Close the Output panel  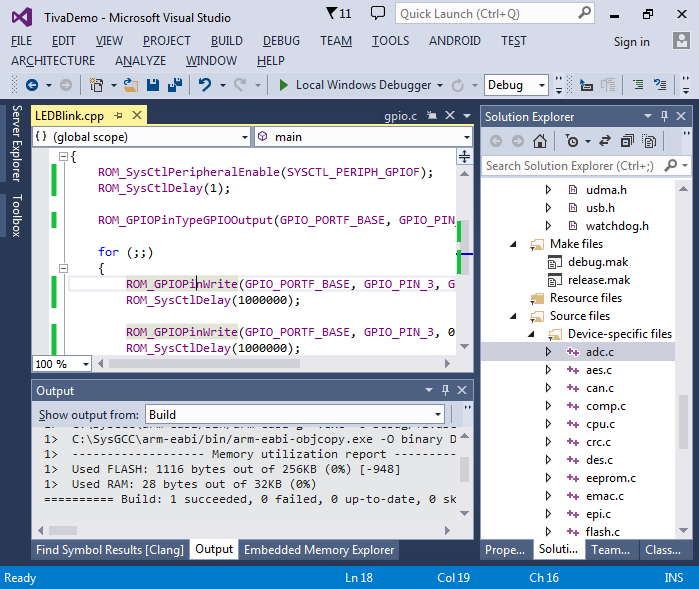[x=462, y=390]
